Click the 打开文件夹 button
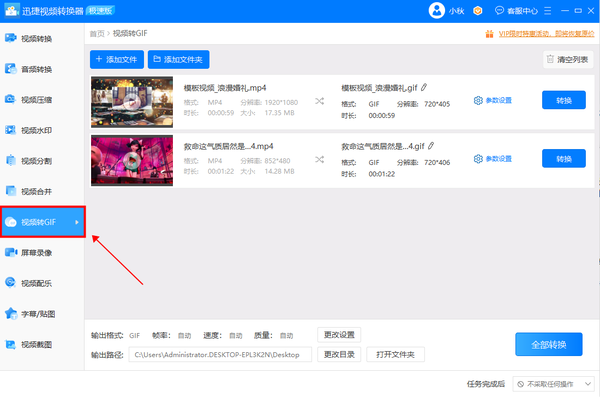Image resolution: width=600 pixels, height=397 pixels. (395, 355)
